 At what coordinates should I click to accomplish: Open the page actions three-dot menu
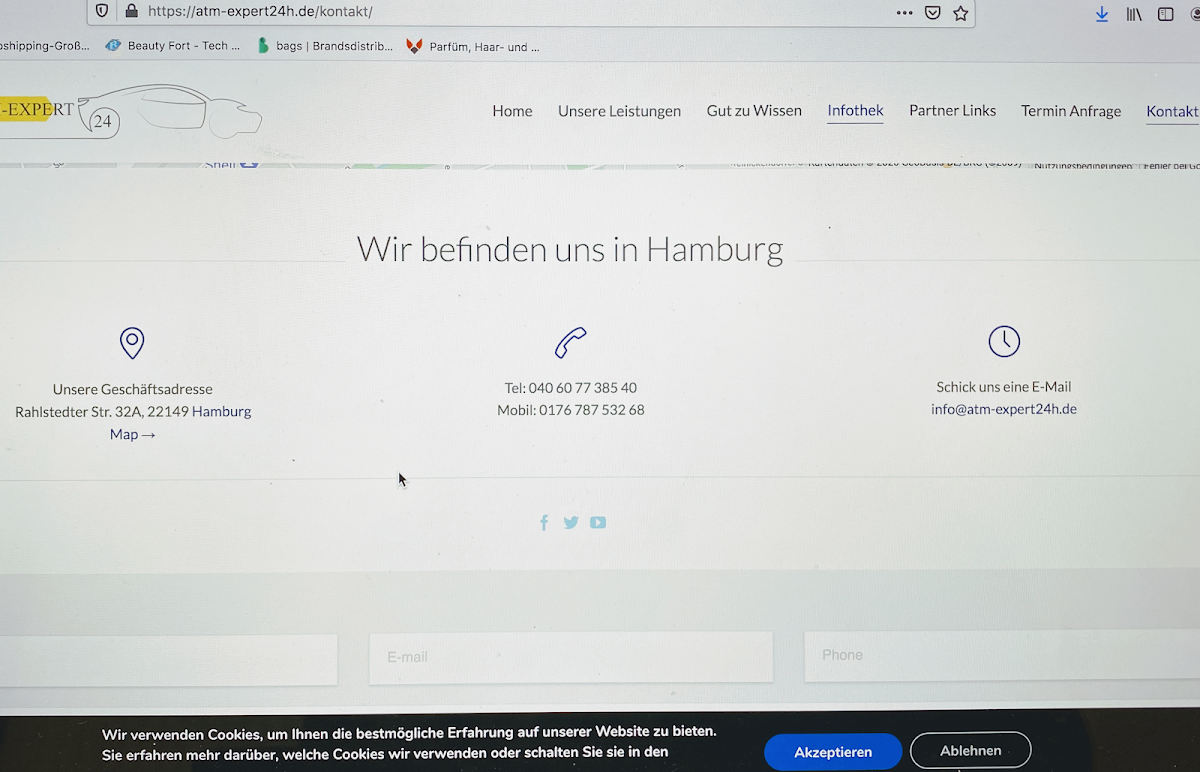[904, 13]
